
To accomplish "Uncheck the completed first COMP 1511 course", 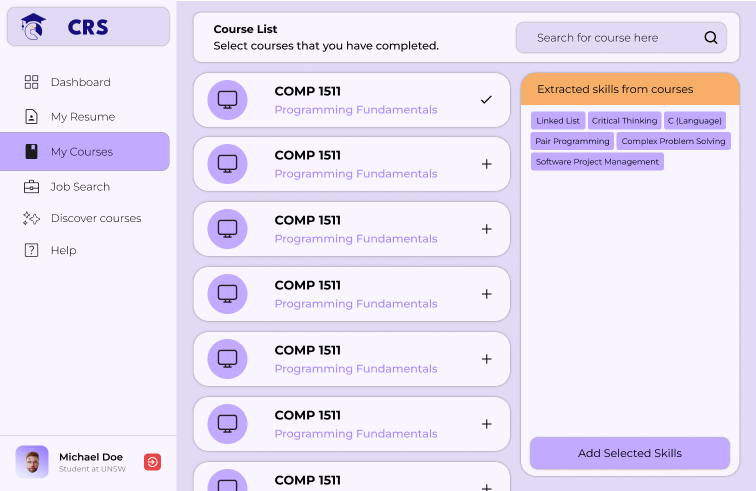I will 486,100.
